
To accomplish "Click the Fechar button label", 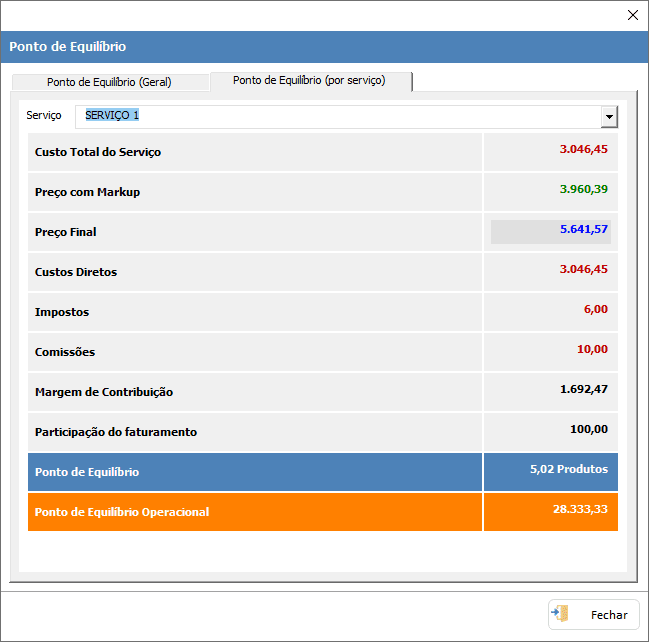I will [x=609, y=615].
